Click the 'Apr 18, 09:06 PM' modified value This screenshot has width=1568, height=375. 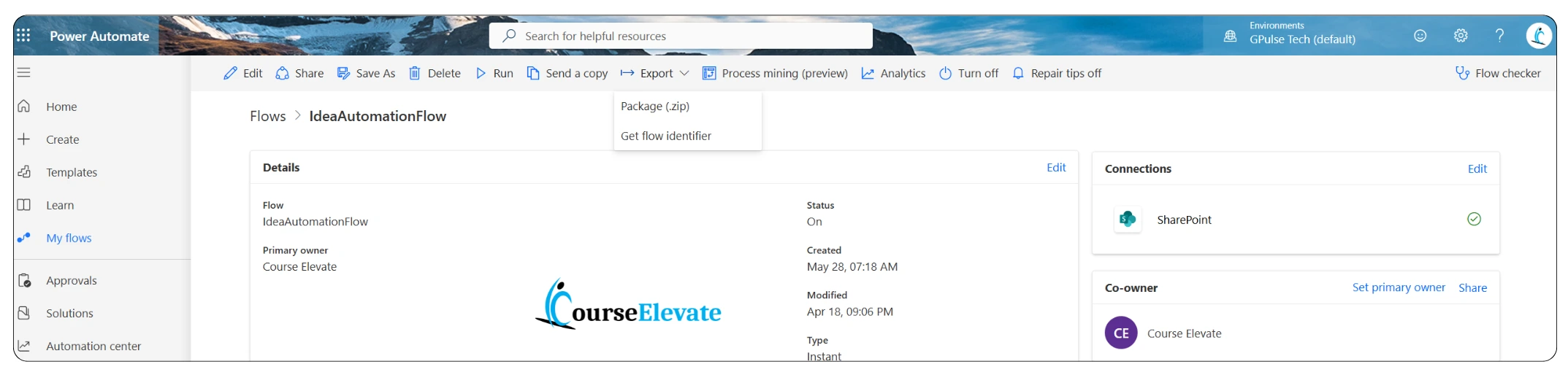tap(850, 312)
